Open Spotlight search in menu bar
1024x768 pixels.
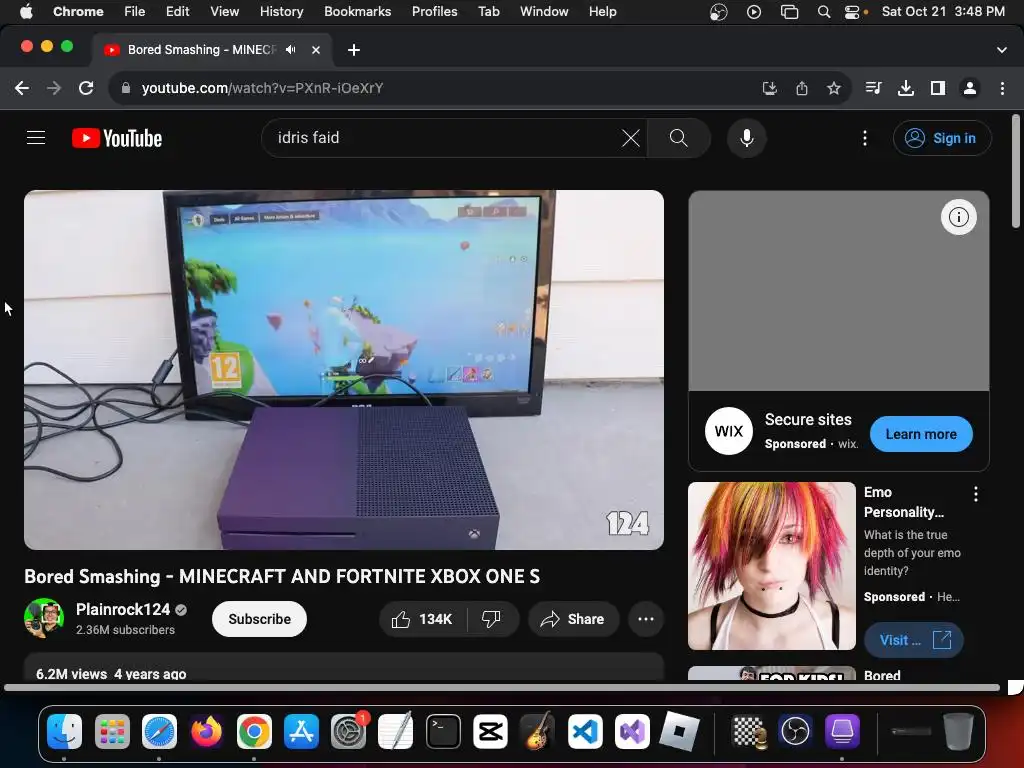click(x=824, y=12)
